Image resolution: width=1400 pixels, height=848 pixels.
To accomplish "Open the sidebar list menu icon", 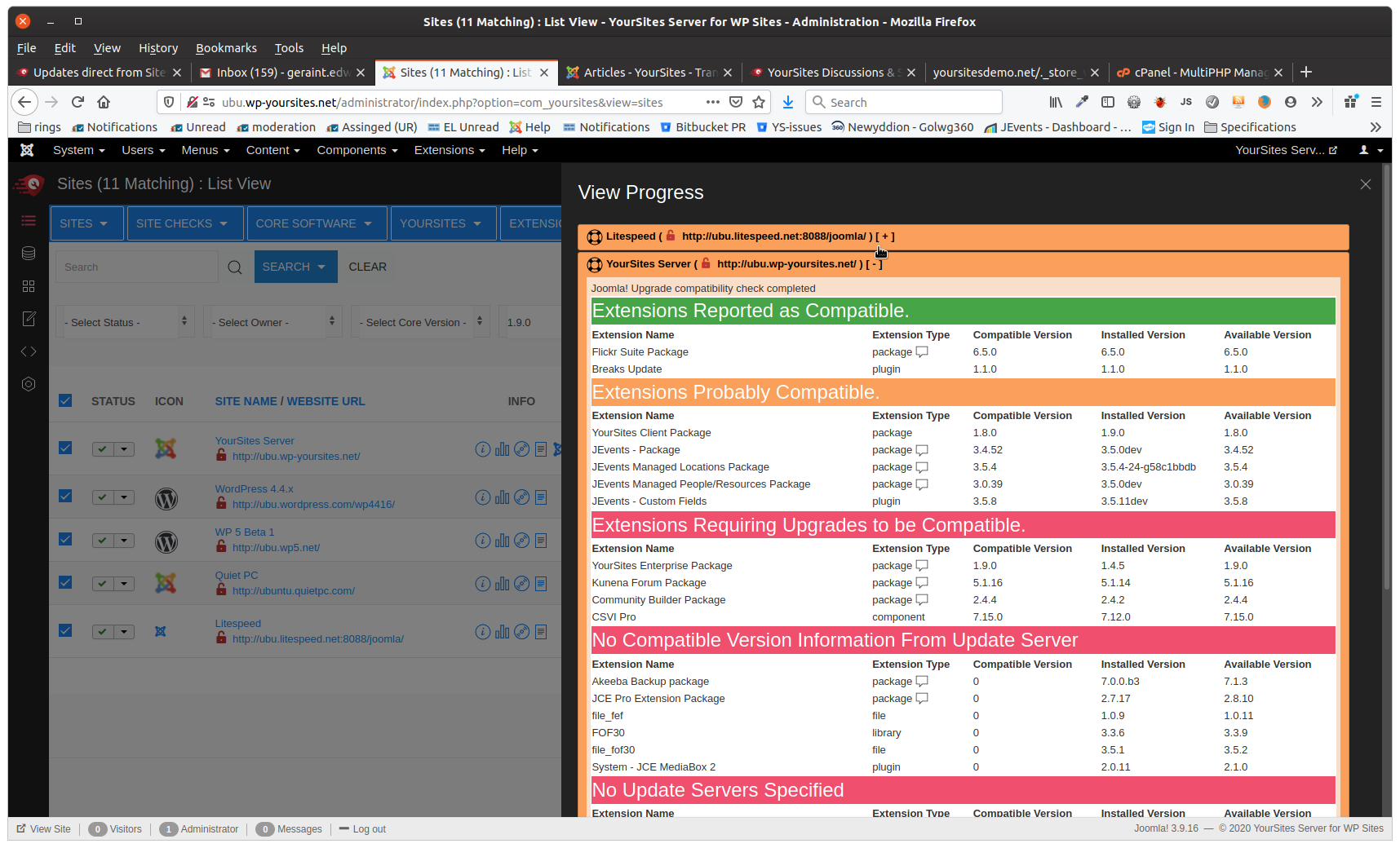I will pyautogui.click(x=29, y=221).
